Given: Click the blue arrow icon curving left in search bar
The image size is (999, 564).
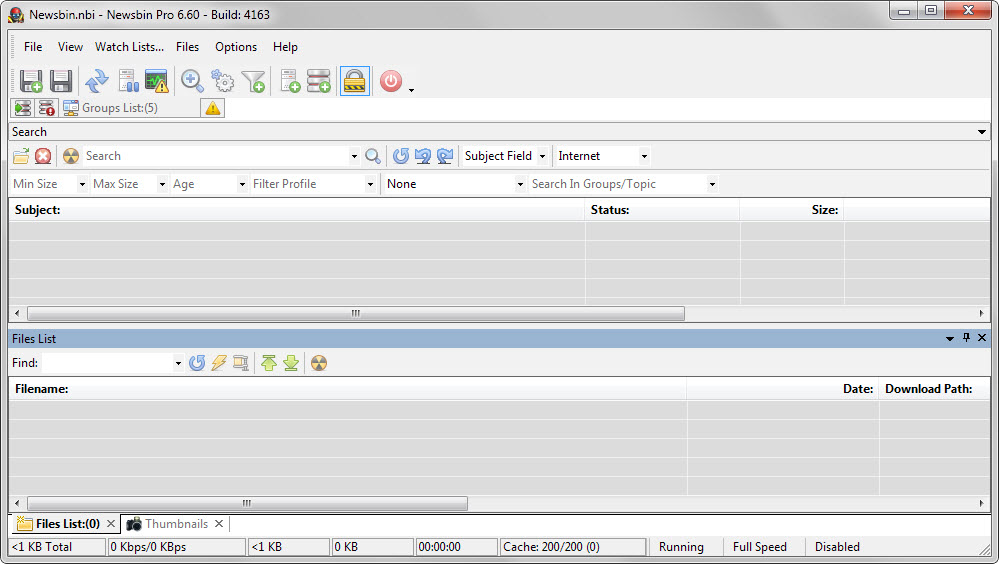Looking at the screenshot, I should 422,156.
